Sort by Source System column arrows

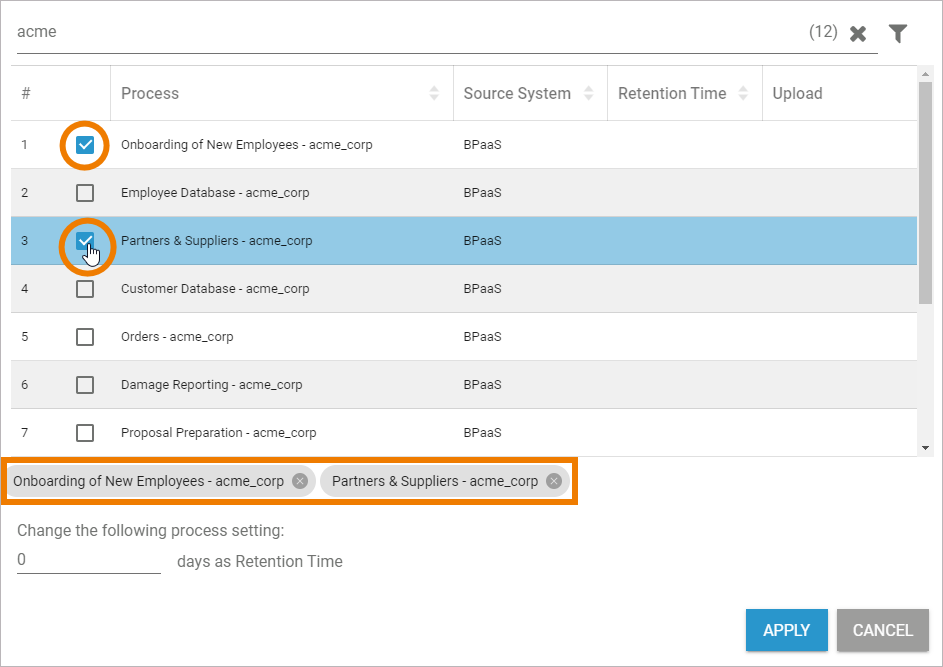pos(588,93)
